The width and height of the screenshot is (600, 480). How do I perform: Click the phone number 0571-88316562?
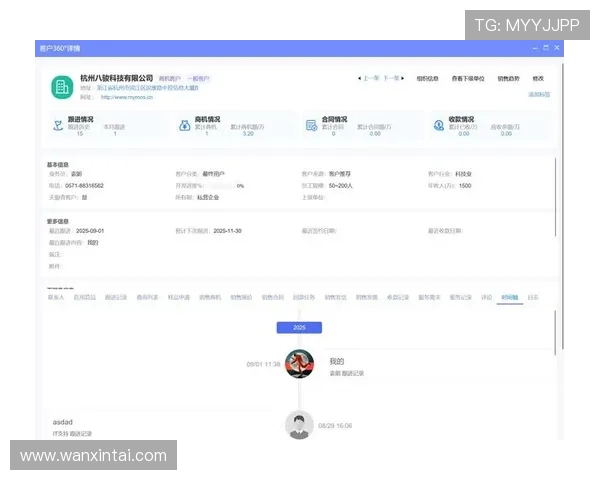pos(84,186)
